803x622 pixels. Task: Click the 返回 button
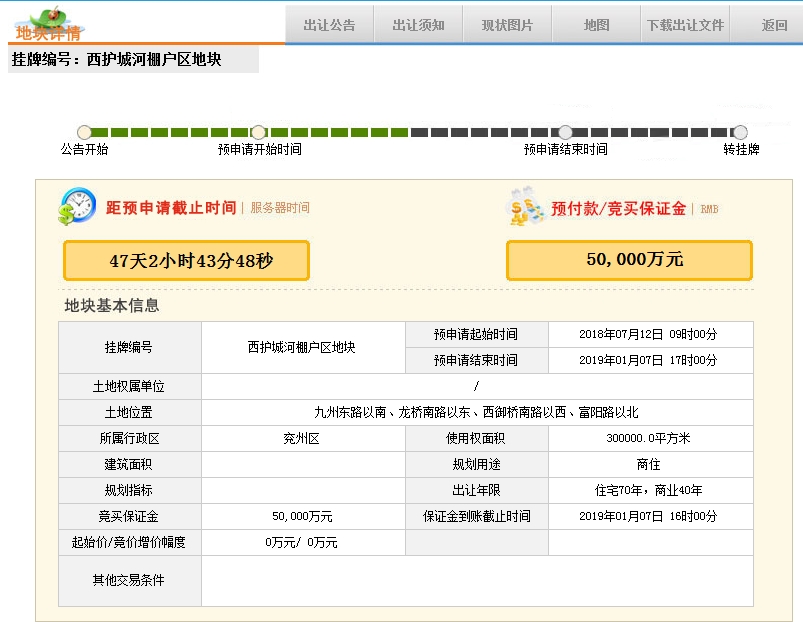coord(774,25)
